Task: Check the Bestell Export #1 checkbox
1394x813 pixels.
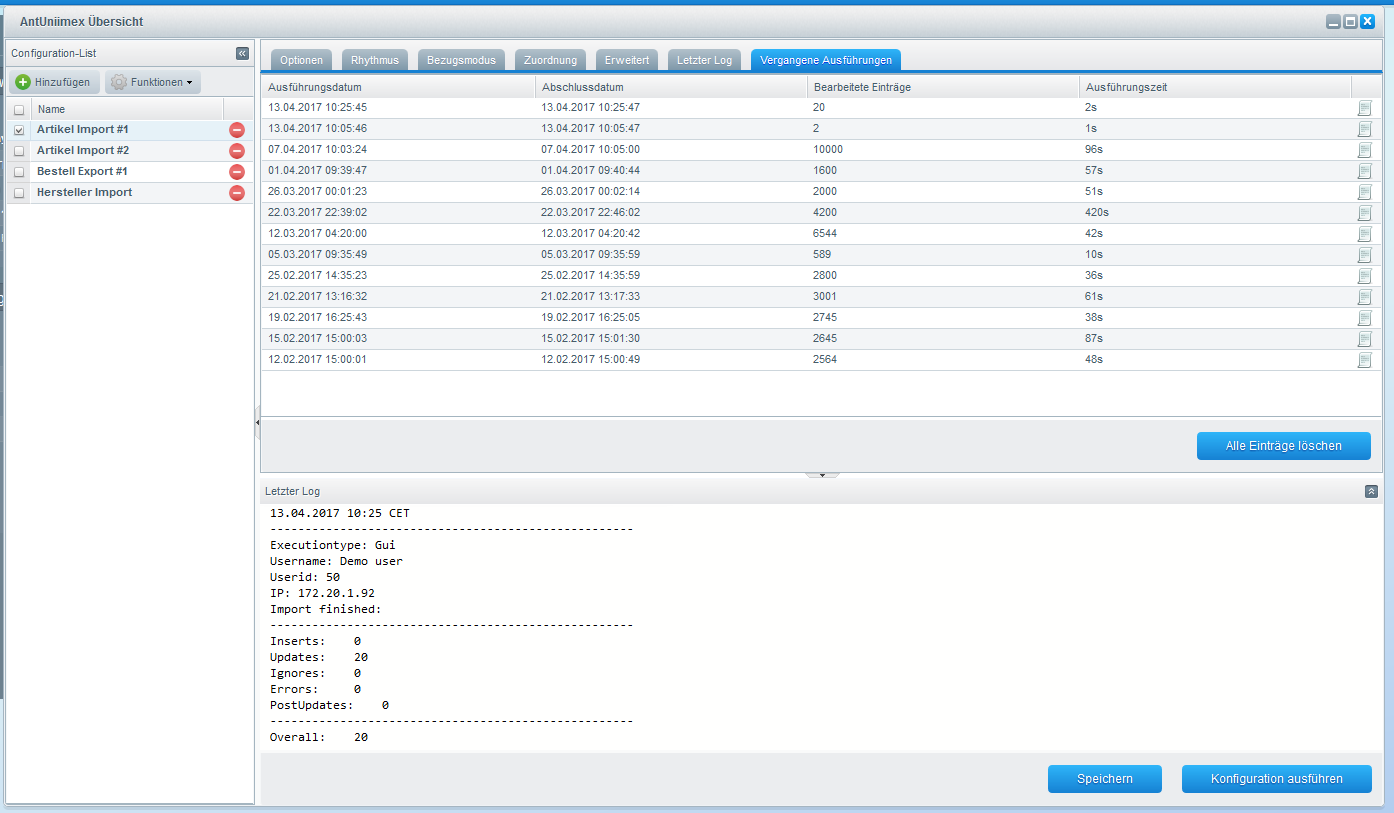Action: click(x=19, y=172)
